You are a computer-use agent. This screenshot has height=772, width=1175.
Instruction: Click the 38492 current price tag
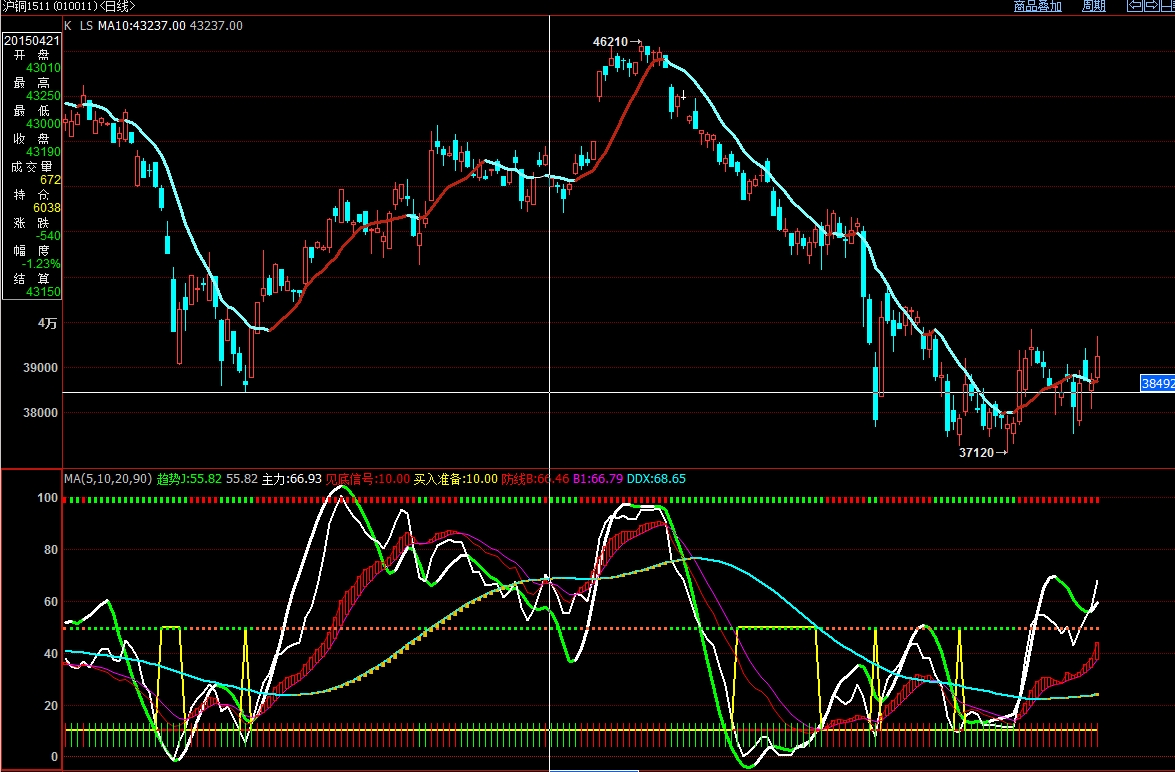1157,383
